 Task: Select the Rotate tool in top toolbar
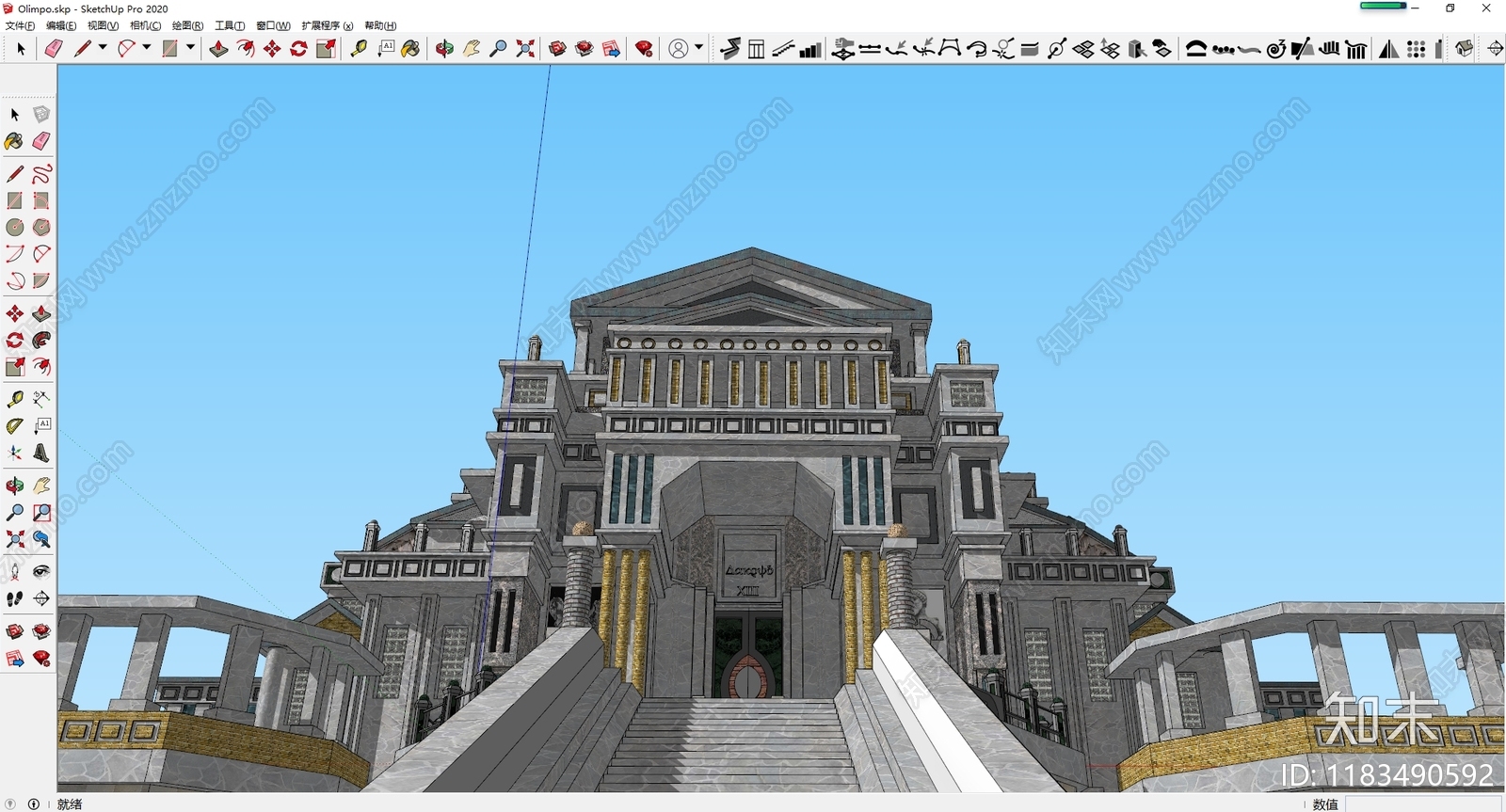tap(299, 49)
